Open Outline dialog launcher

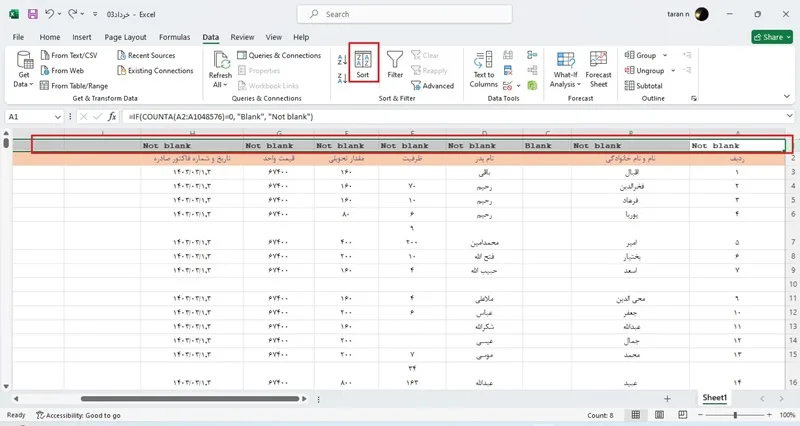[x=694, y=98]
